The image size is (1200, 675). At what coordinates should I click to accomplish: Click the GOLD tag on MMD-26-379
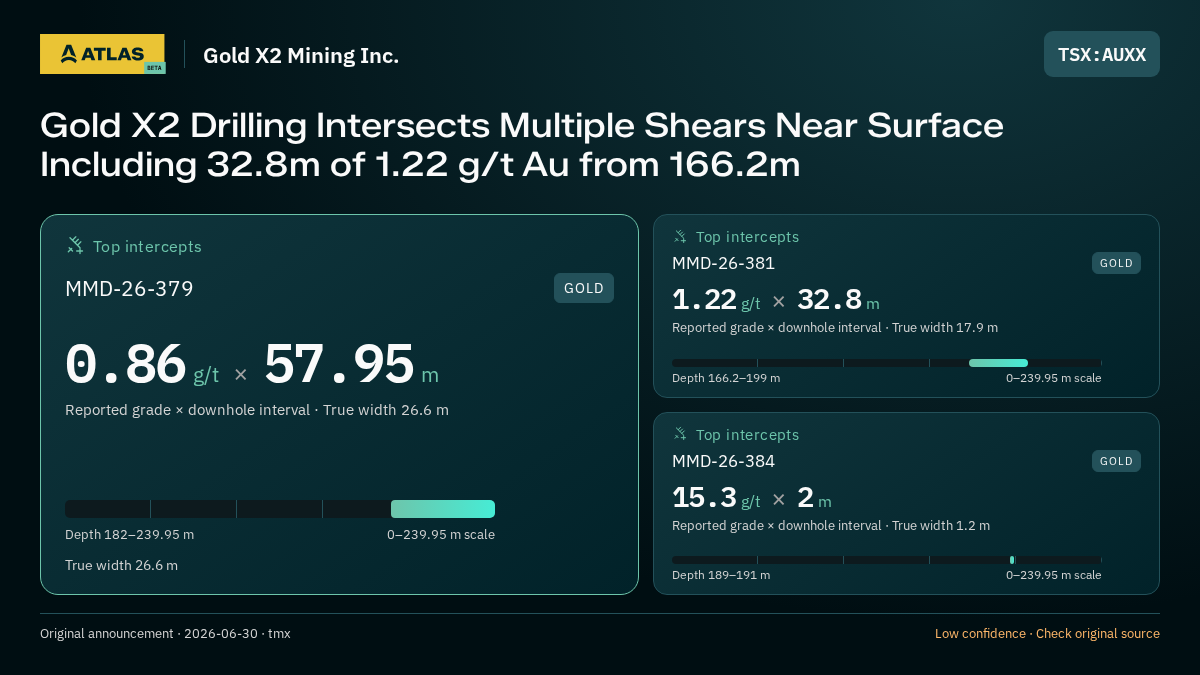[584, 288]
